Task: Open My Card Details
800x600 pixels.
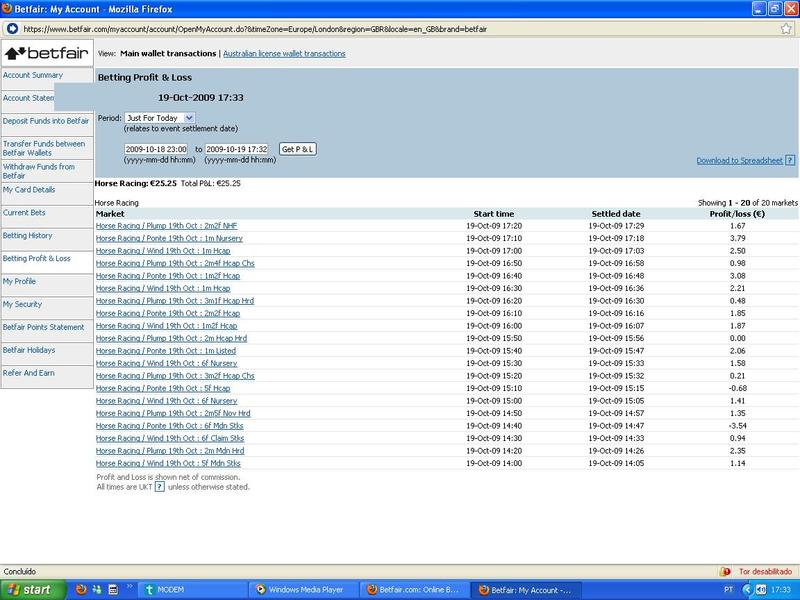Action: 29,189
